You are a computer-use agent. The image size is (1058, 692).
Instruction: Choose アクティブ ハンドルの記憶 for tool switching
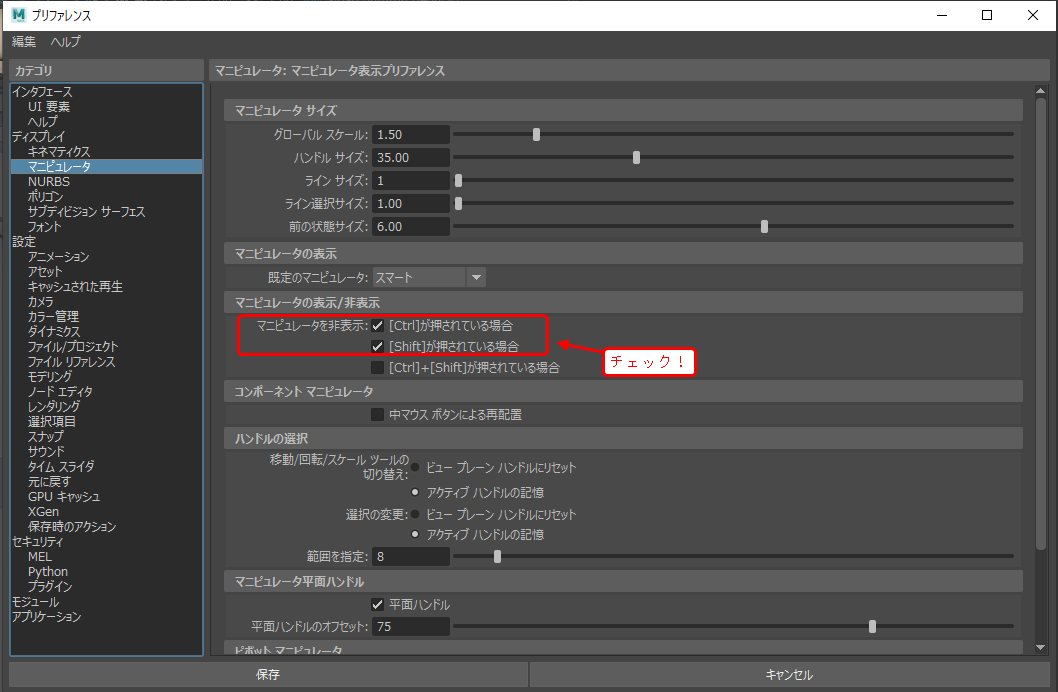415,492
